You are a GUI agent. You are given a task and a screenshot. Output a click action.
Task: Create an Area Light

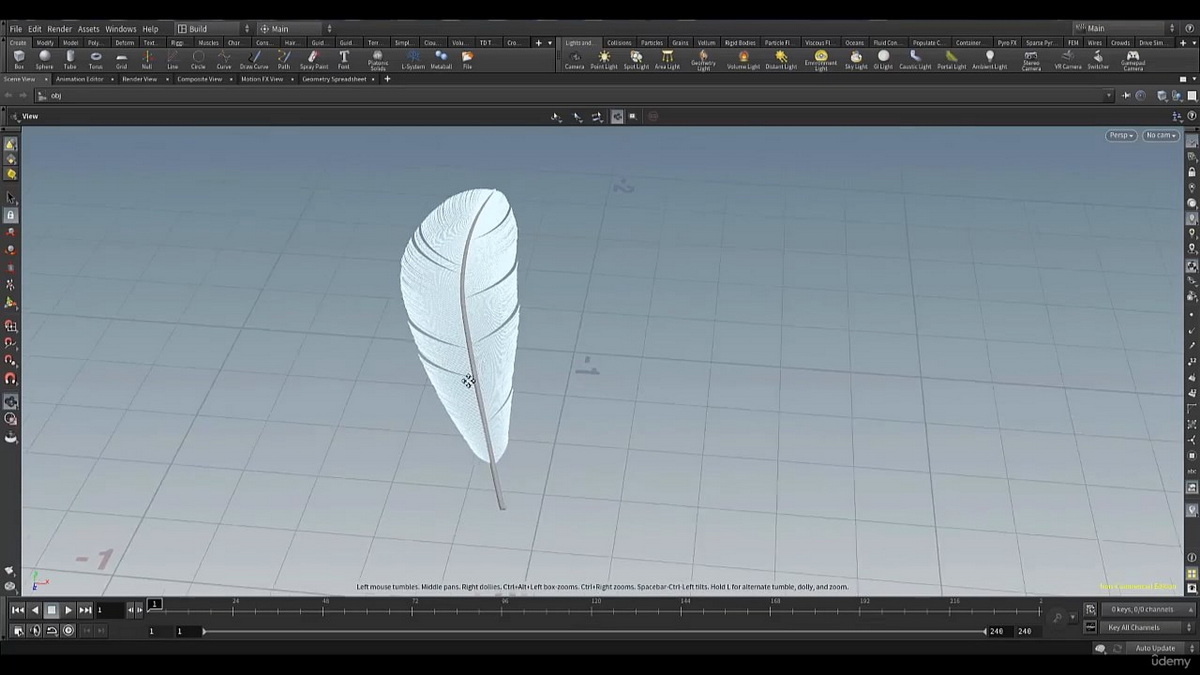[667, 60]
